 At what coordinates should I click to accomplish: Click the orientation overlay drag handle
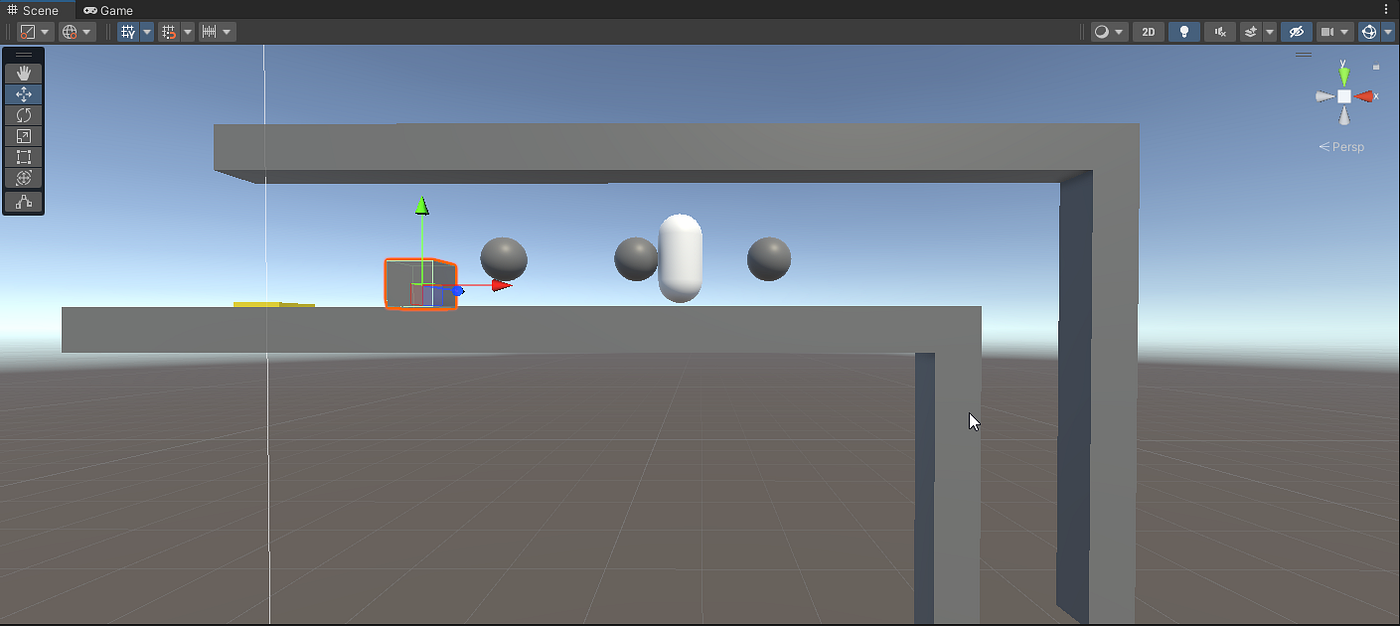click(1304, 55)
